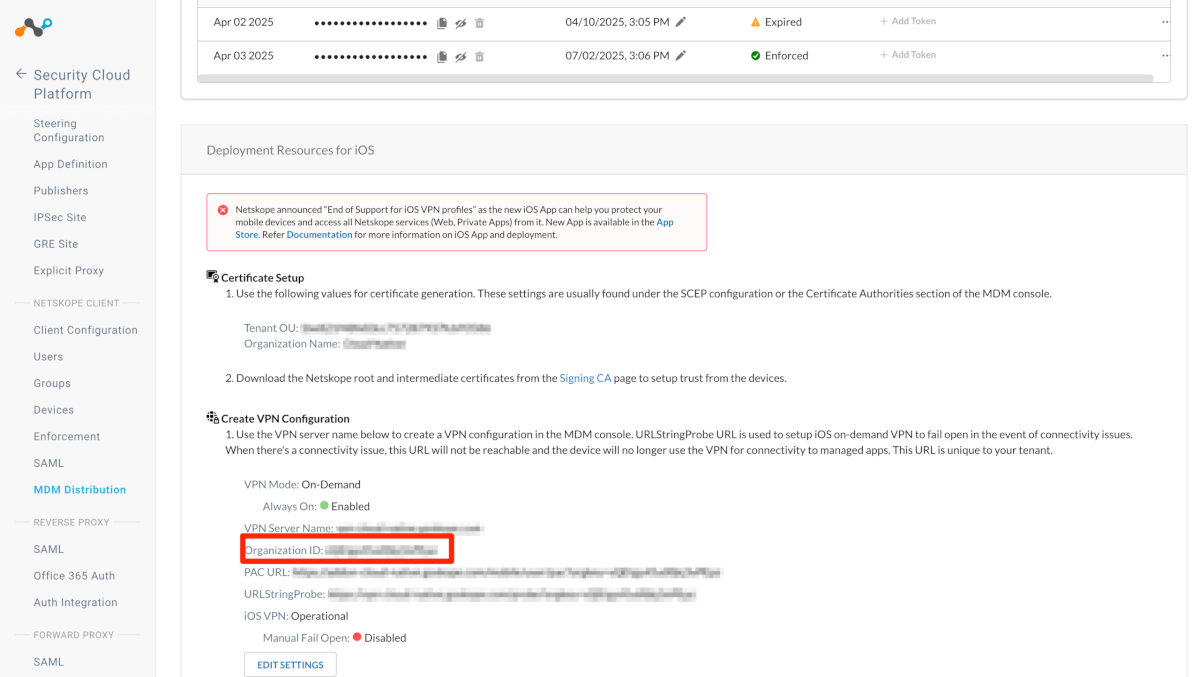Copy the Apr 03 2025 token
Screen dimensions: 1200x677
click(442, 56)
